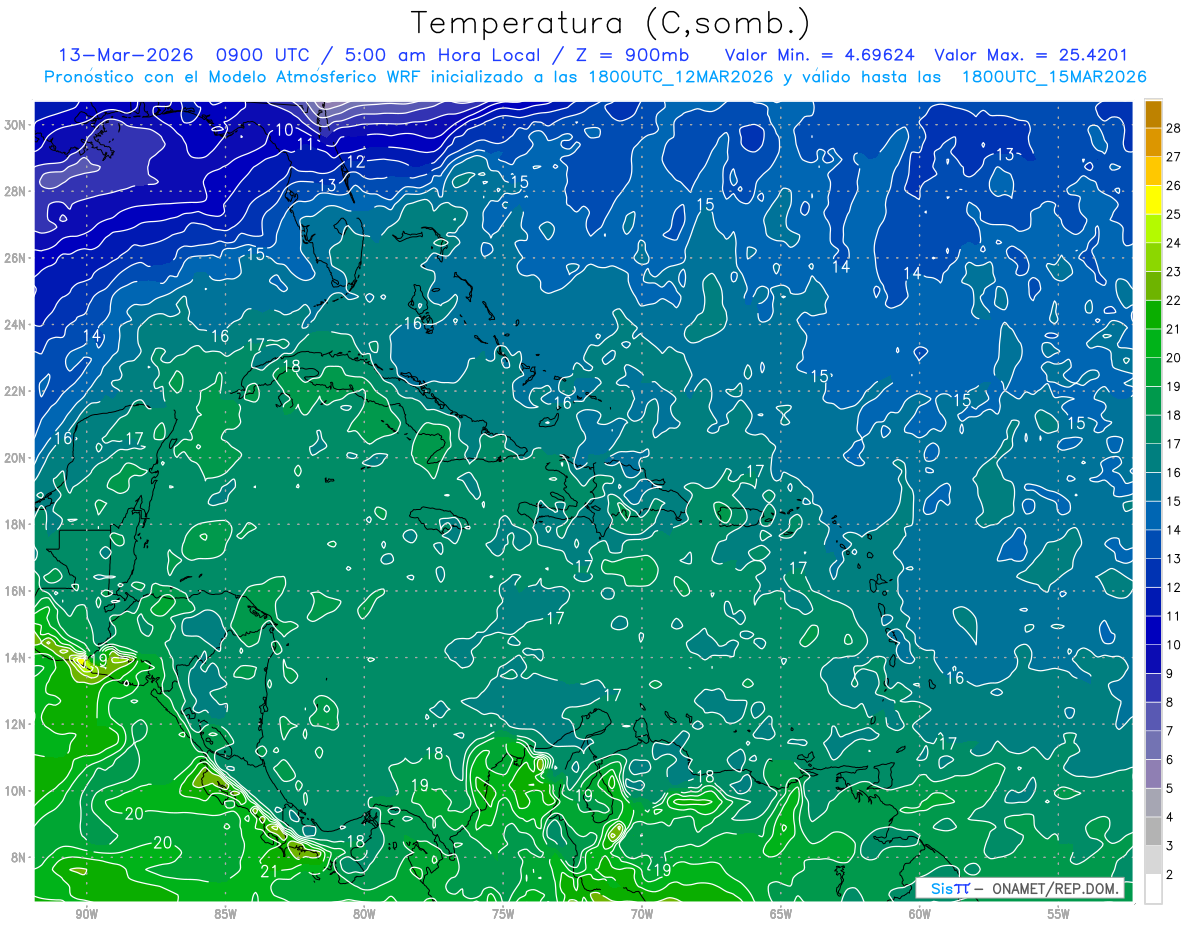This screenshot has height=927, width=1200.
Task: Click the 'Valor Min. = 4.69624' readout
Action: click(x=820, y=55)
